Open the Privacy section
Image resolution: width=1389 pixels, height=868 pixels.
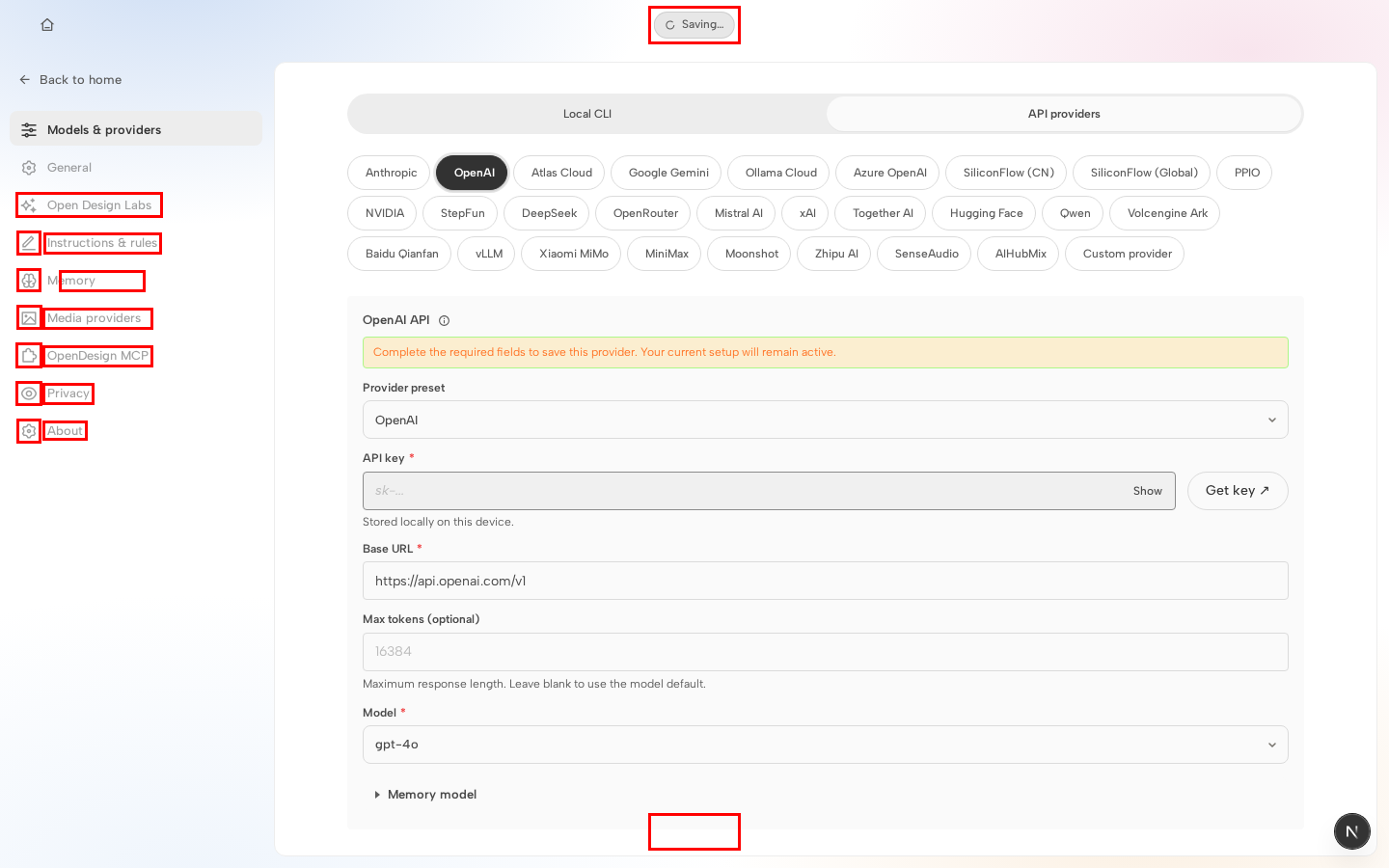[136, 393]
